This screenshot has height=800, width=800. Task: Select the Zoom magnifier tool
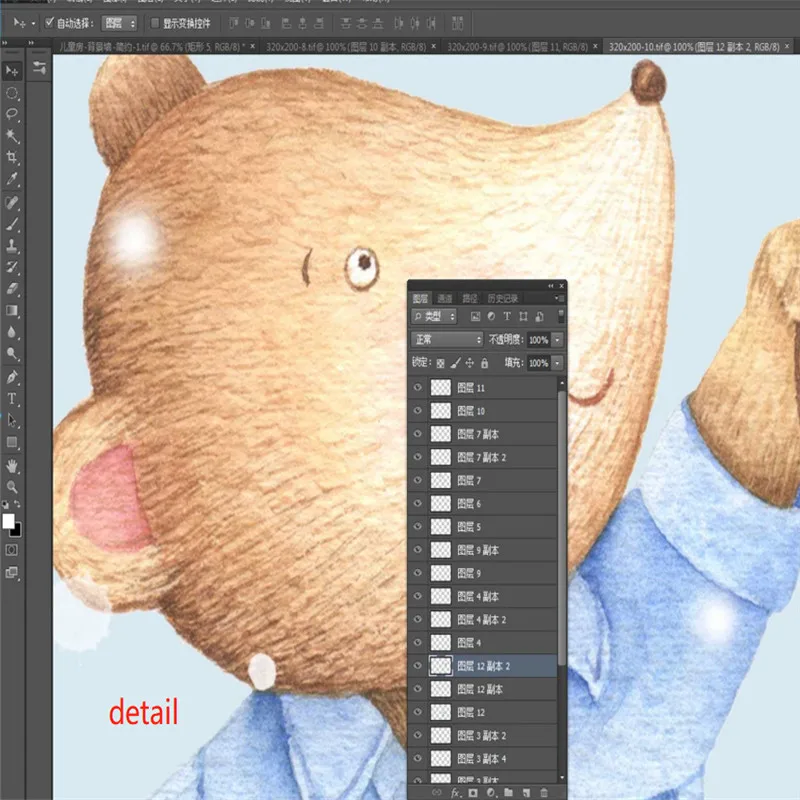point(12,486)
